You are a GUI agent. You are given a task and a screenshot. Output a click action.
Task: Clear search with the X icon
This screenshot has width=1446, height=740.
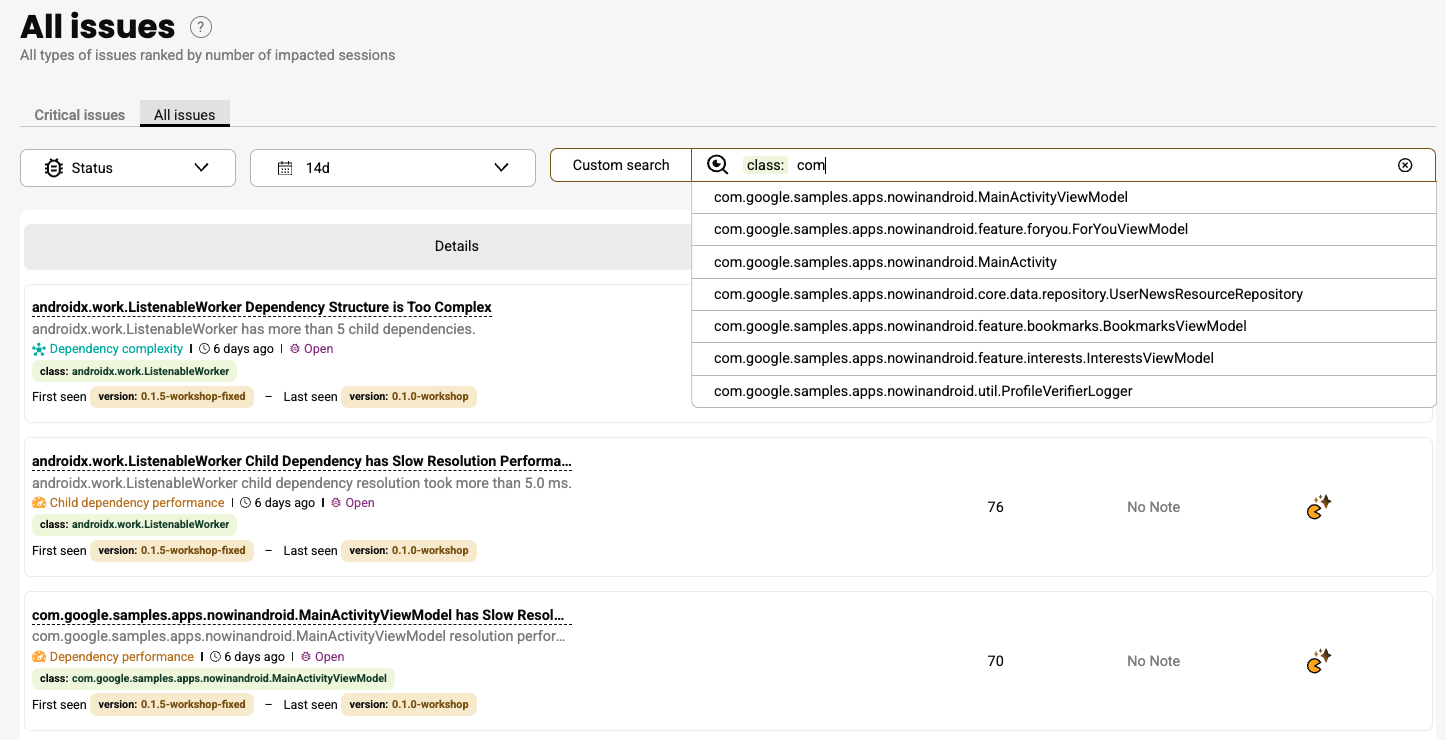tap(1405, 165)
